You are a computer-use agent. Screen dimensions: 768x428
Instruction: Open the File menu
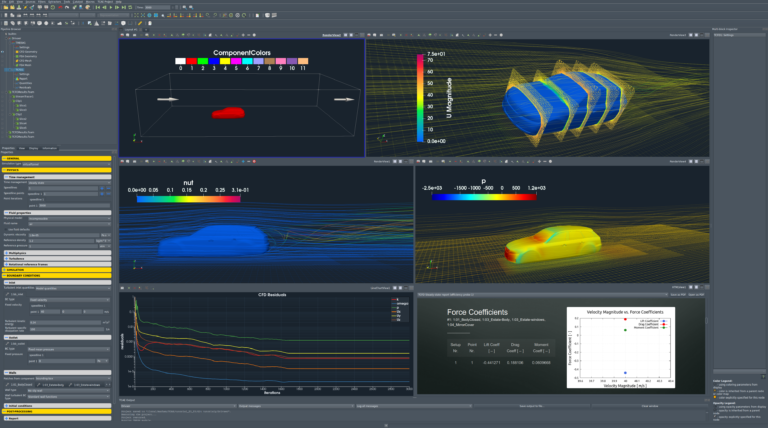click(x=4, y=2)
